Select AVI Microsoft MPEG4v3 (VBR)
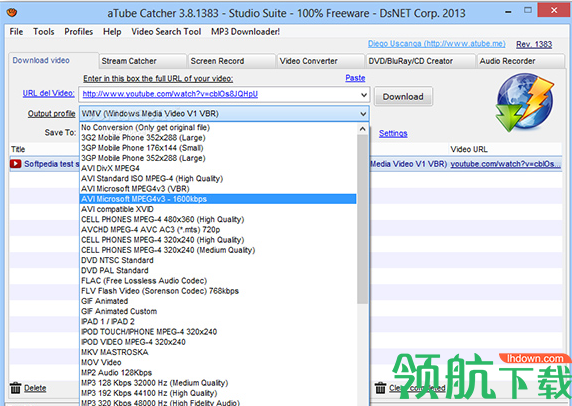 coord(218,189)
